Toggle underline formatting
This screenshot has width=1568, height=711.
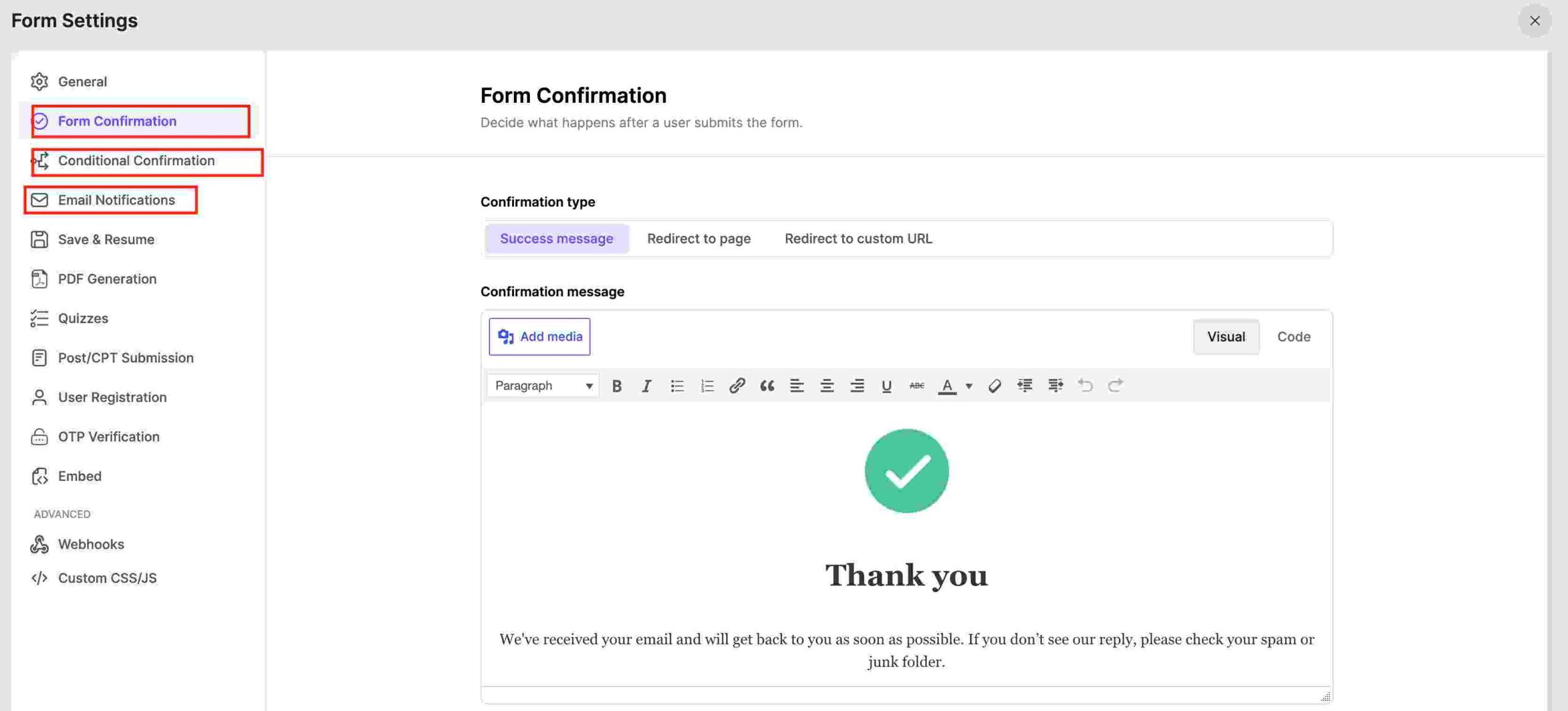click(x=886, y=386)
